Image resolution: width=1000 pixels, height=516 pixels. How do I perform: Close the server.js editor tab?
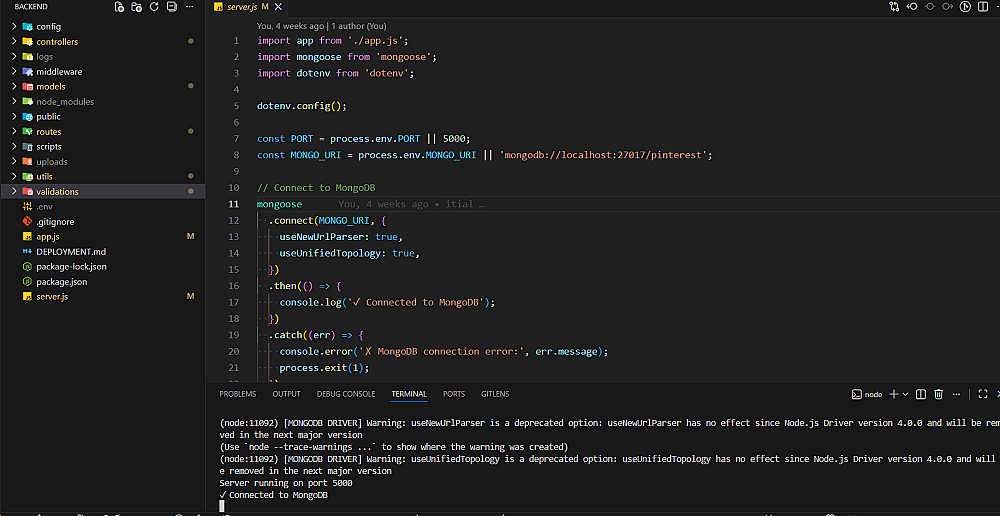276,7
